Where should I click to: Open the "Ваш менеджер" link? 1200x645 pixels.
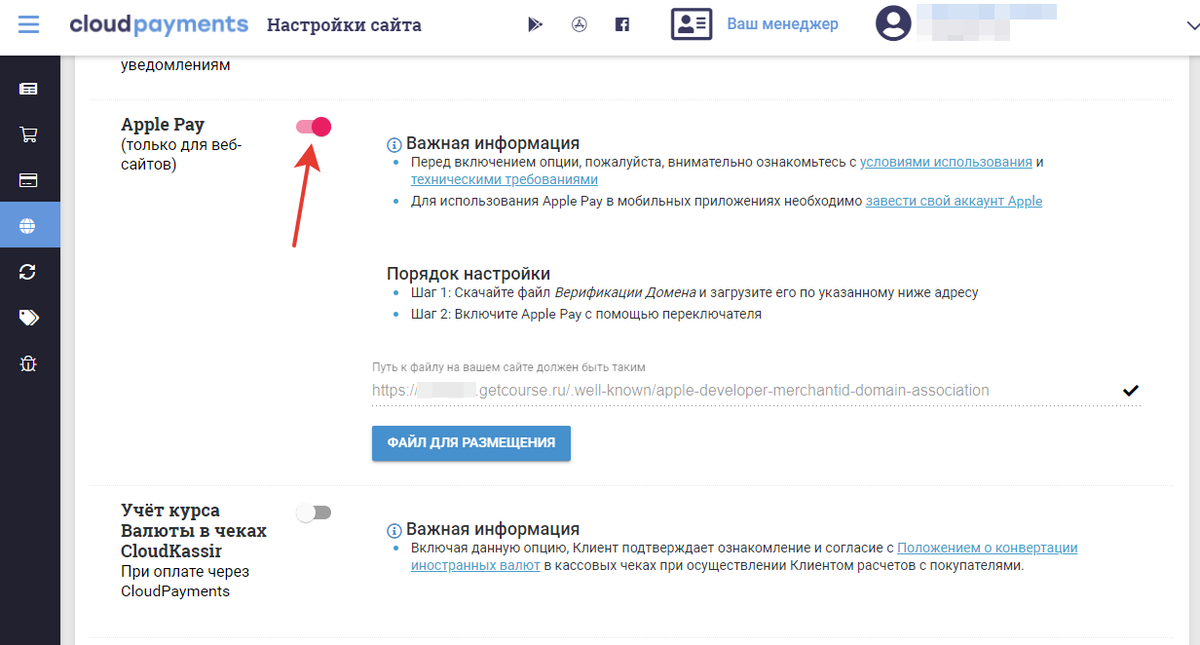[x=783, y=24]
